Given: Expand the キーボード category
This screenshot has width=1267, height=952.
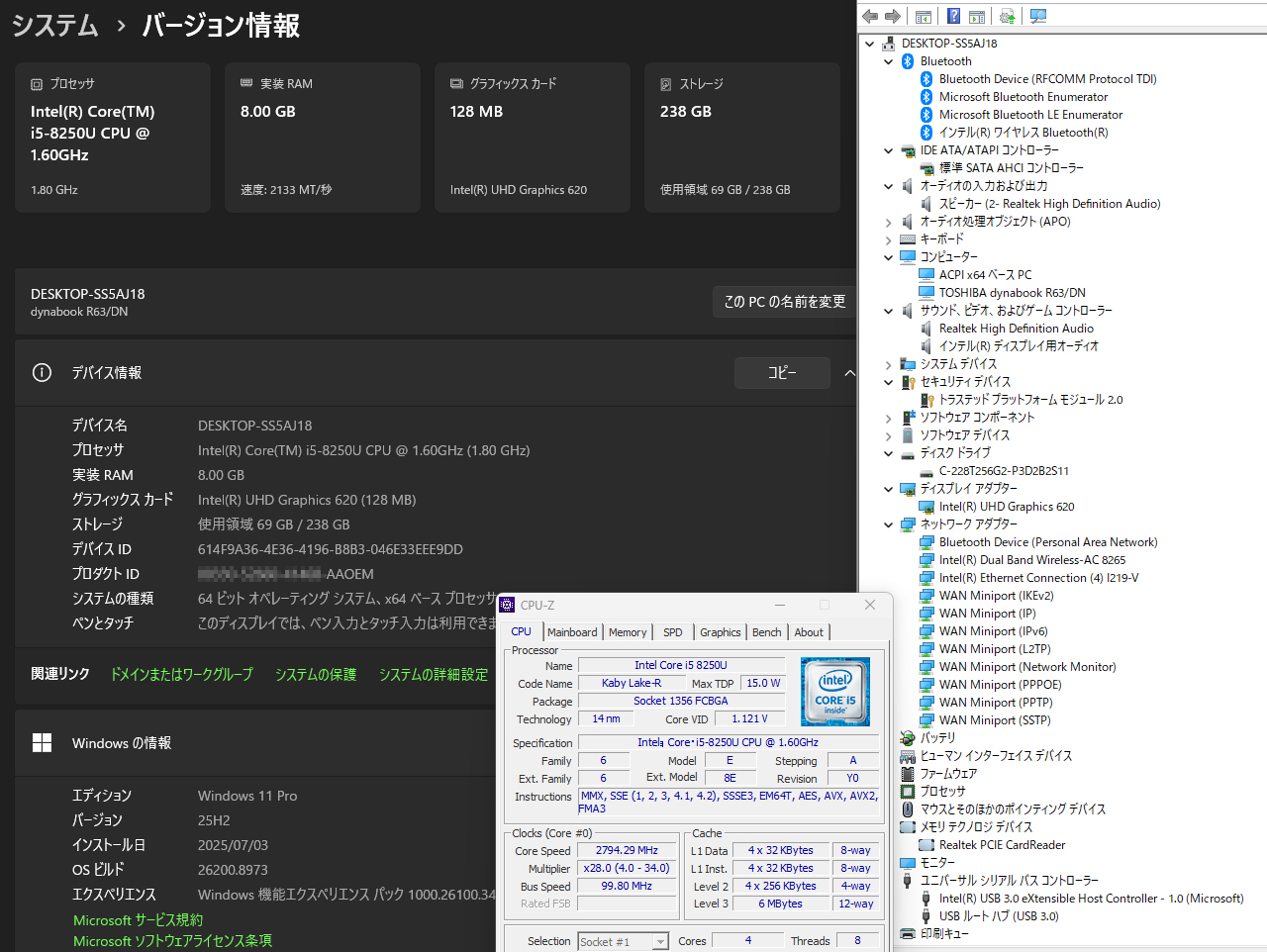Looking at the screenshot, I should tap(889, 239).
